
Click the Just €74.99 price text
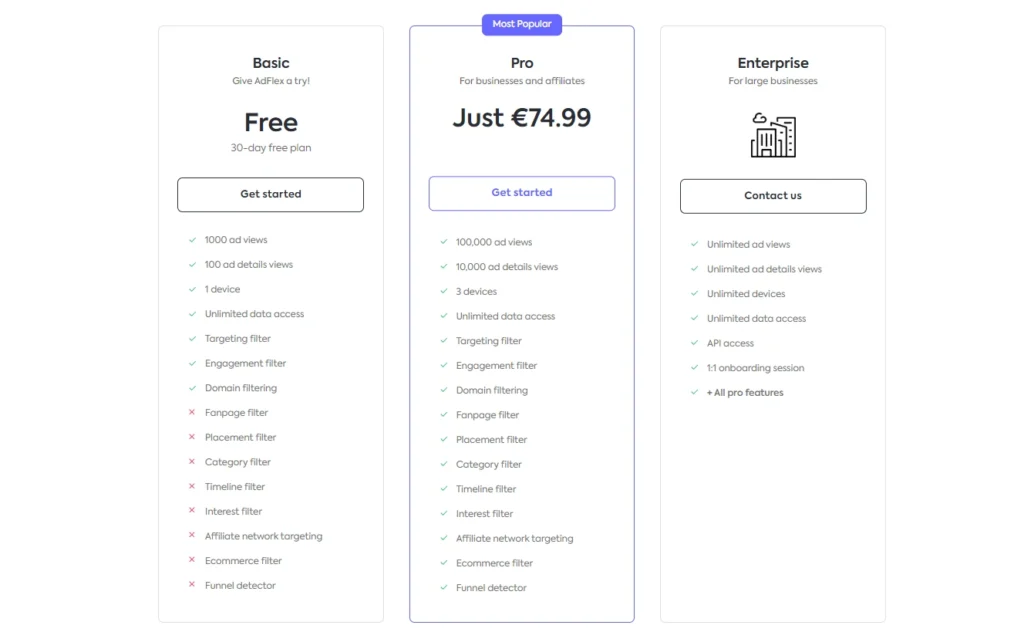[521, 117]
